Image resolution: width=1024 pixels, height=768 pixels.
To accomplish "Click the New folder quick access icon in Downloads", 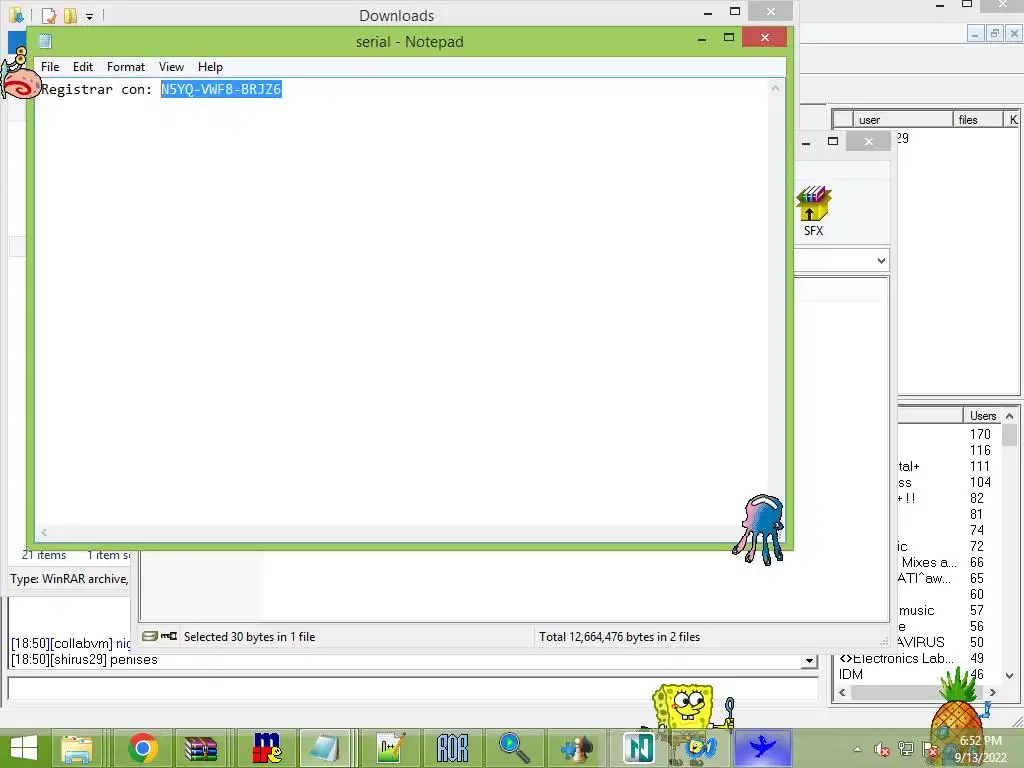I will [x=70, y=15].
